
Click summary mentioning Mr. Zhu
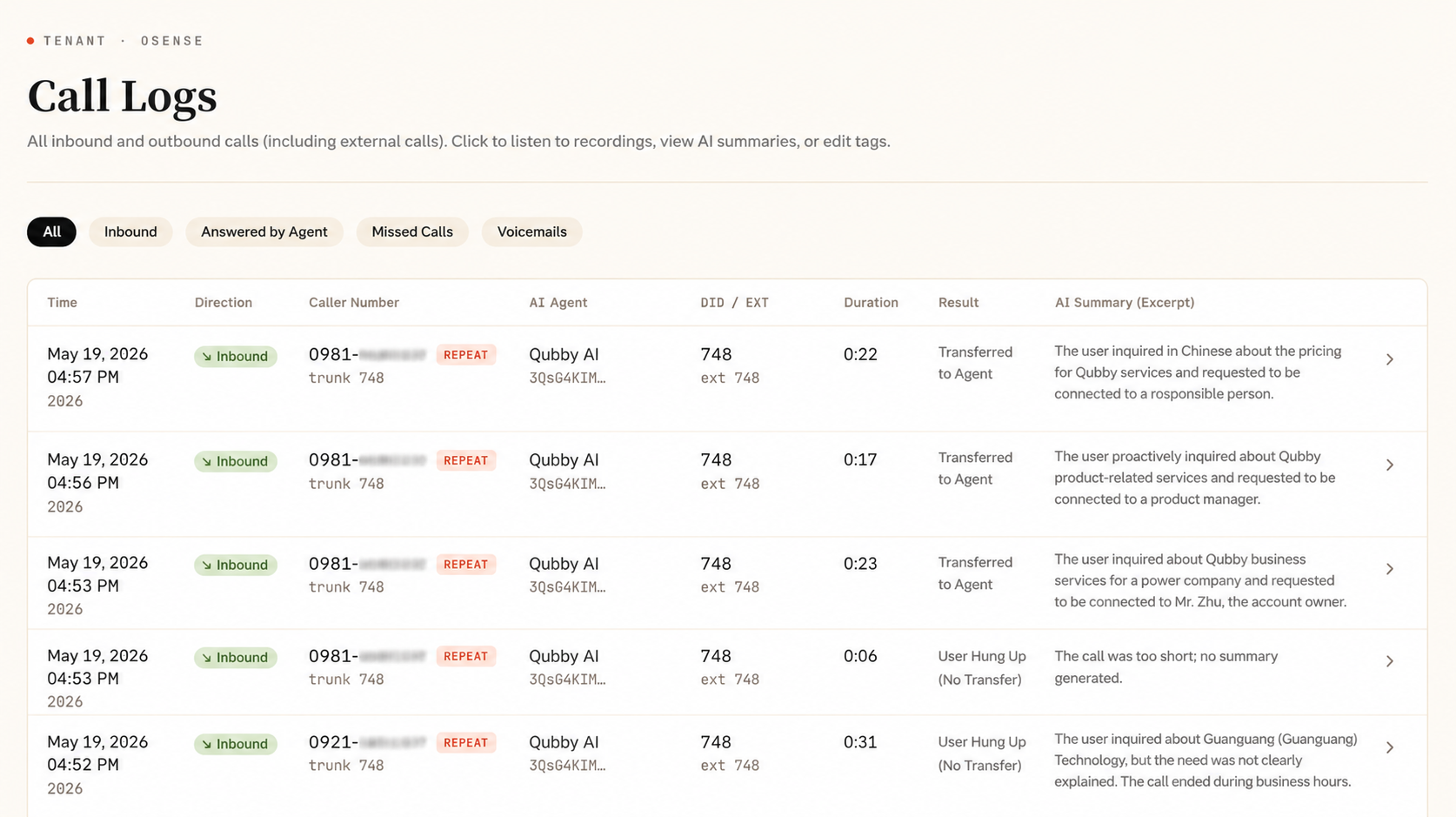point(1200,580)
